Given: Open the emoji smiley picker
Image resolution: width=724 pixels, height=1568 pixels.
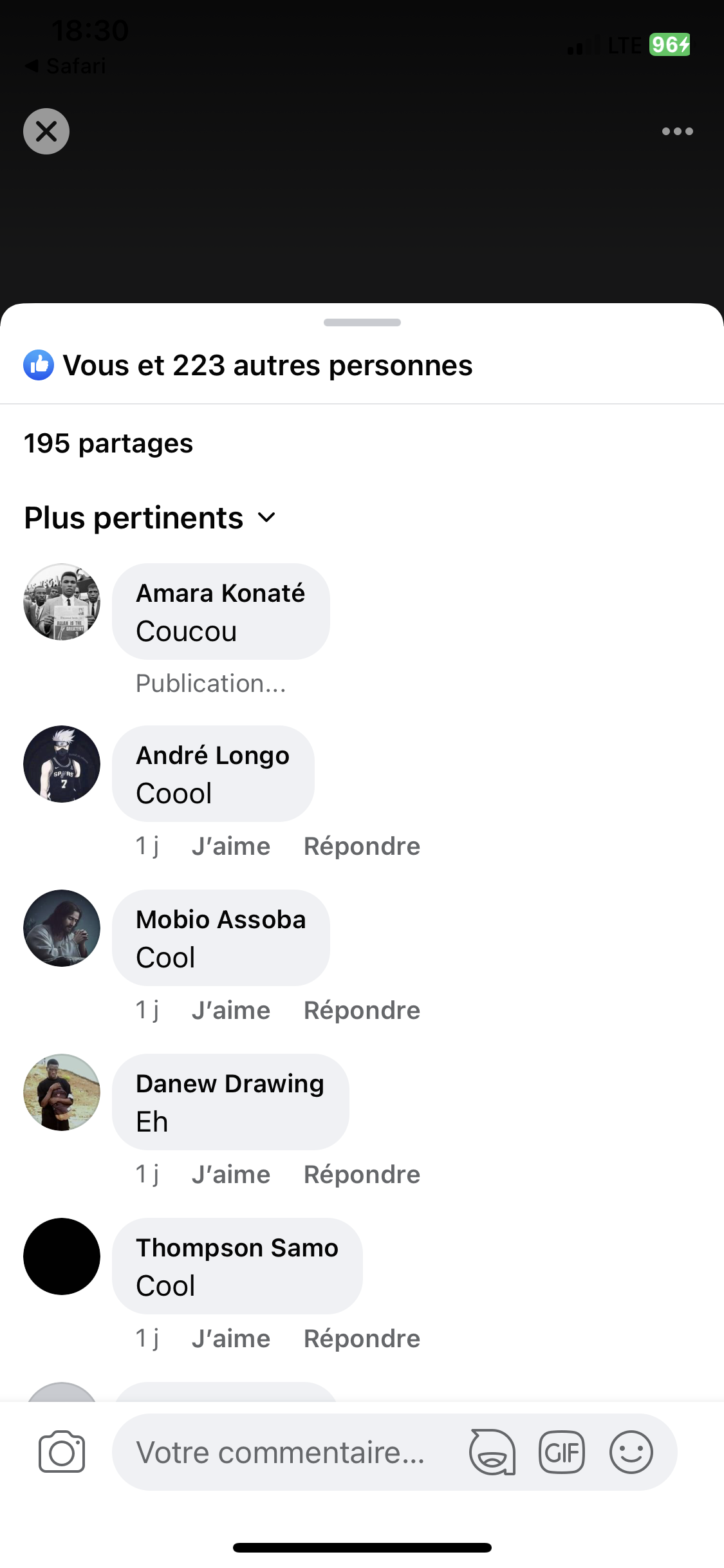Looking at the screenshot, I should 631,1452.
